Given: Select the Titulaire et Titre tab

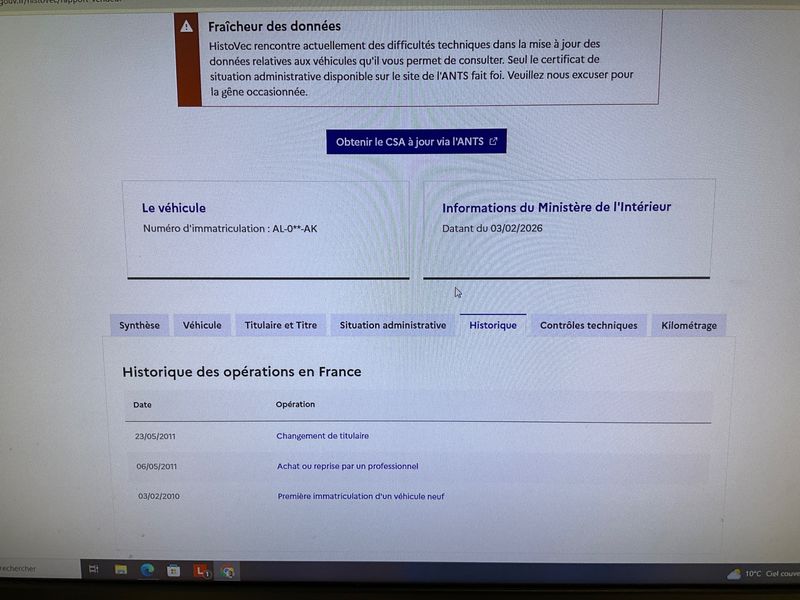Looking at the screenshot, I should (x=281, y=325).
